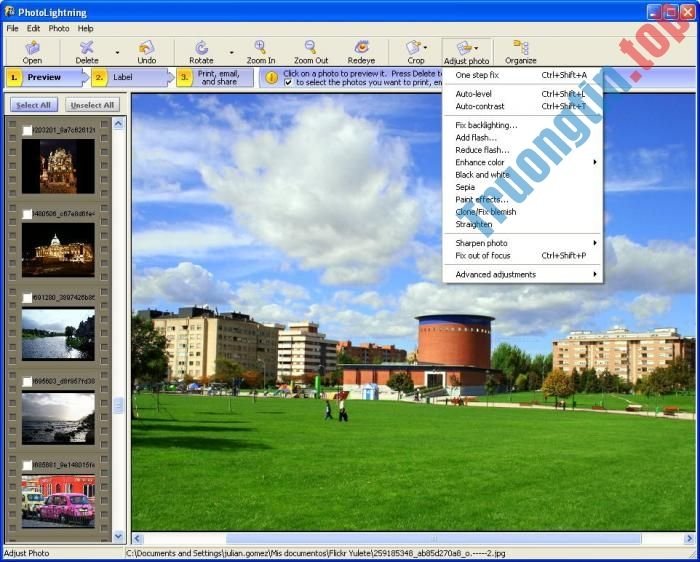700x562 pixels.
Task: Switch to Print, email, and share tab
Action: tap(215, 77)
